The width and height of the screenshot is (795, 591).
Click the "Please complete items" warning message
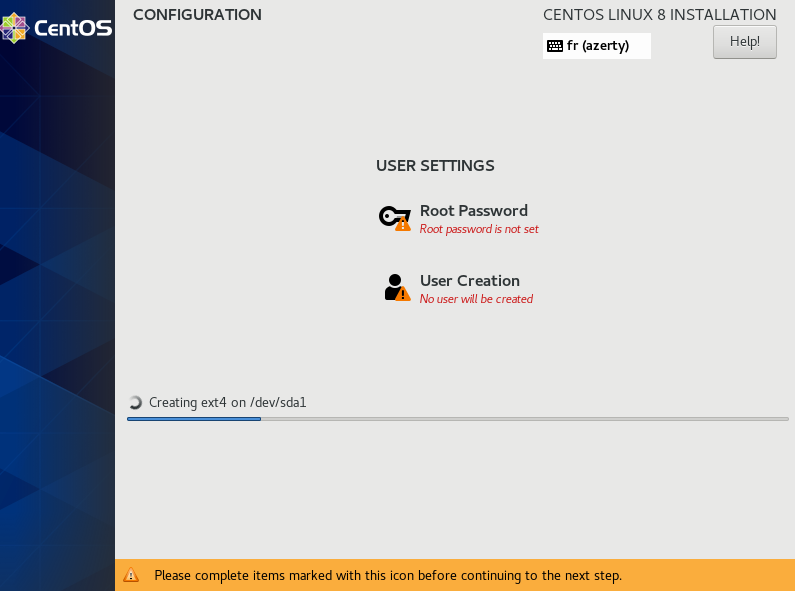[x=388, y=575]
